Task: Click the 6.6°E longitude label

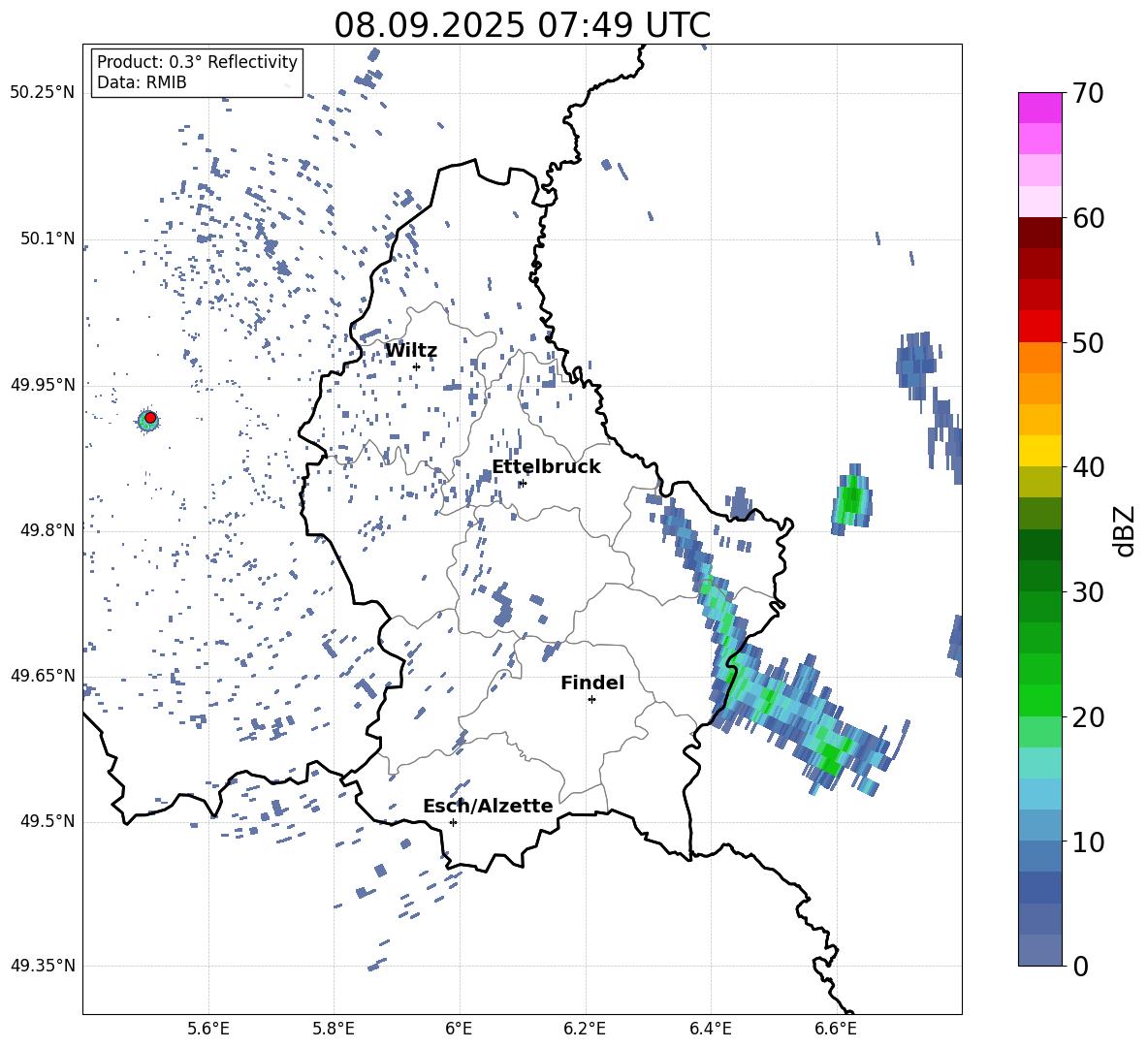Action: tap(836, 1030)
